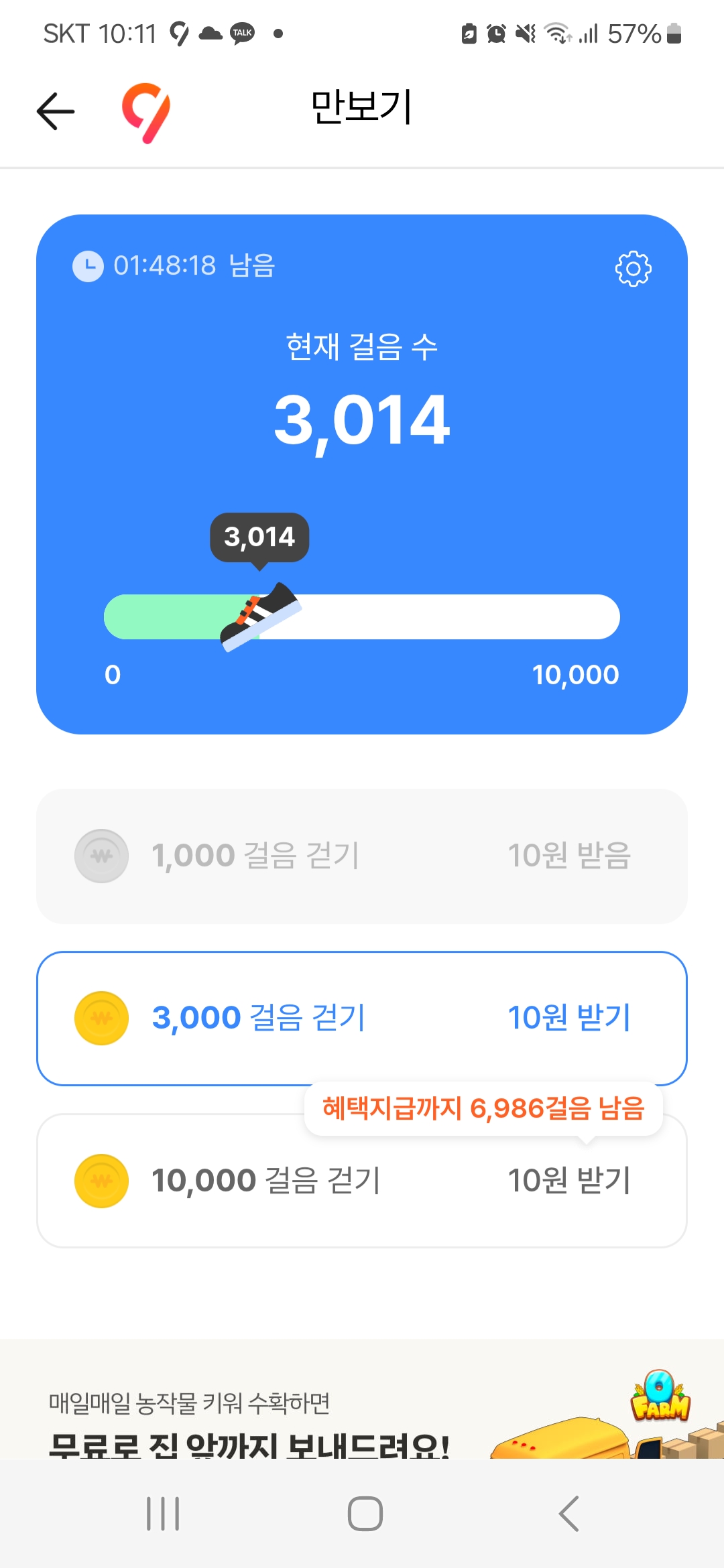Tap gold coin for 3,000 steps
724x1568 pixels.
click(x=101, y=1018)
